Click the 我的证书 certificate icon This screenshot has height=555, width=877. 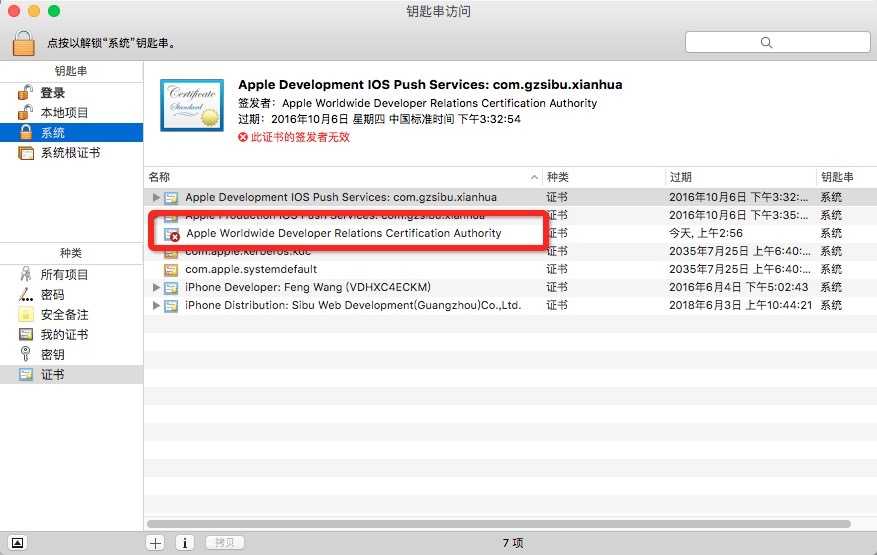(26, 334)
